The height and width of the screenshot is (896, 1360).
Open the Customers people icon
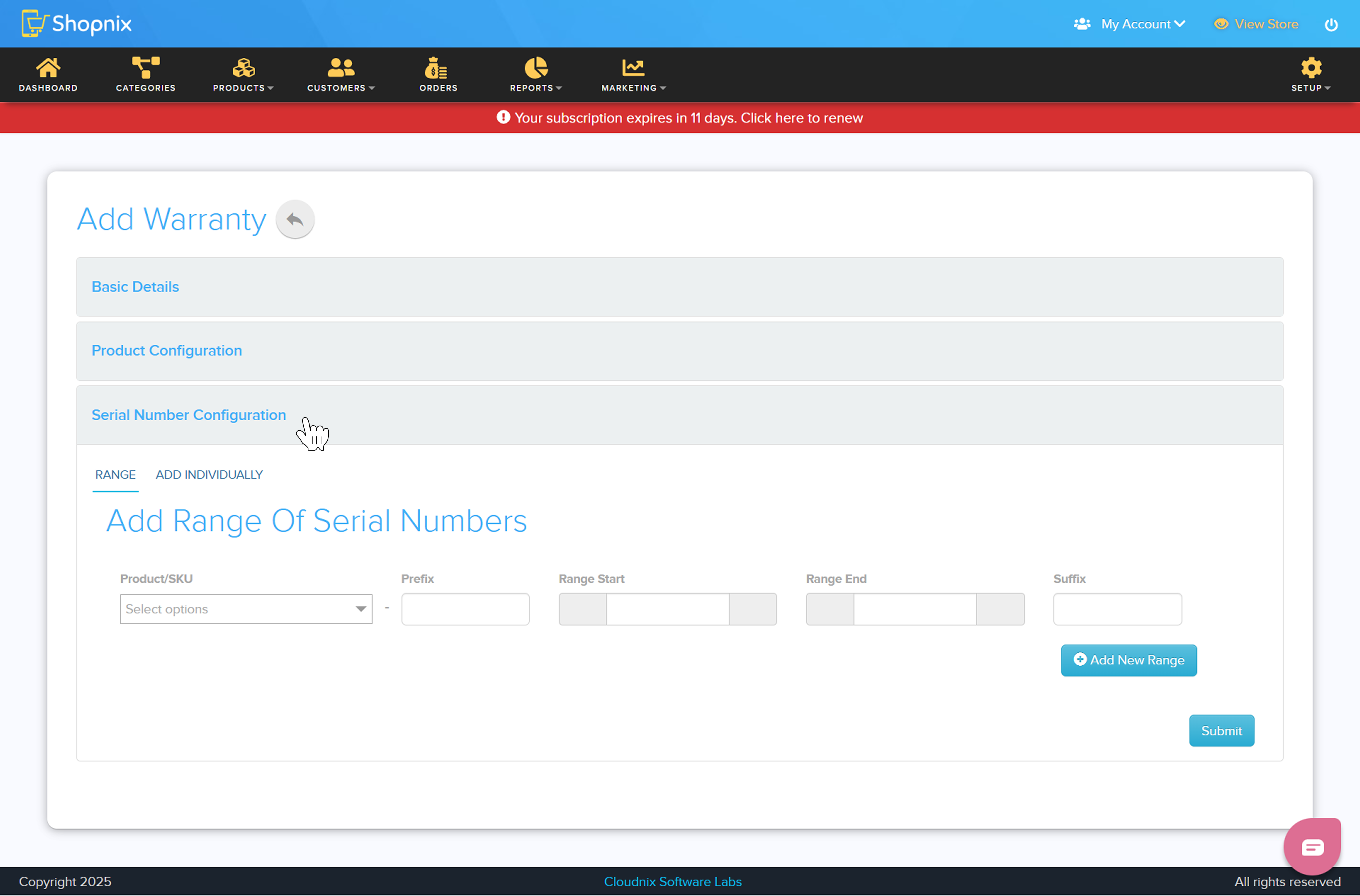point(341,68)
